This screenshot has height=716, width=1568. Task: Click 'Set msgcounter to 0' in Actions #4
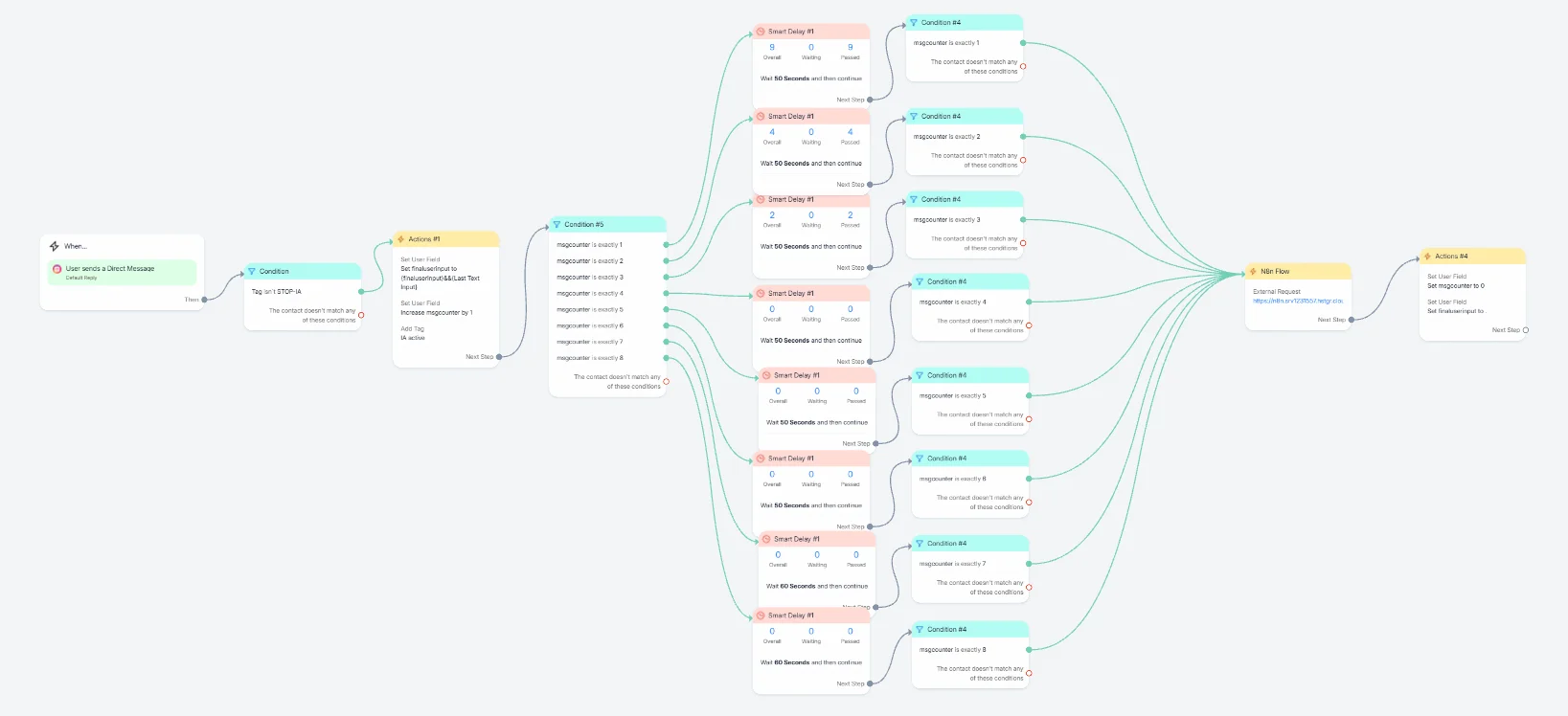[x=1456, y=286]
